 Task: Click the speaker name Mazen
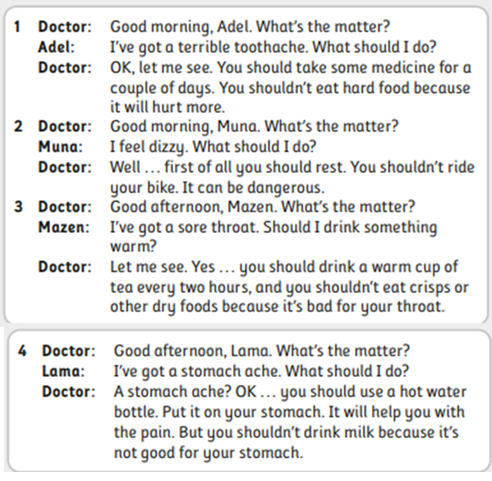(x=64, y=227)
